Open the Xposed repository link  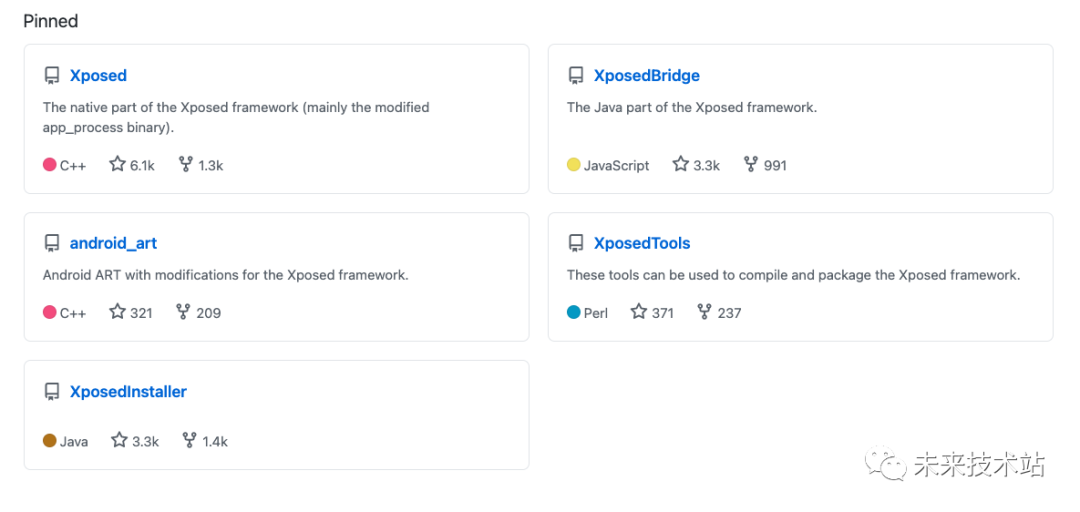(98, 75)
